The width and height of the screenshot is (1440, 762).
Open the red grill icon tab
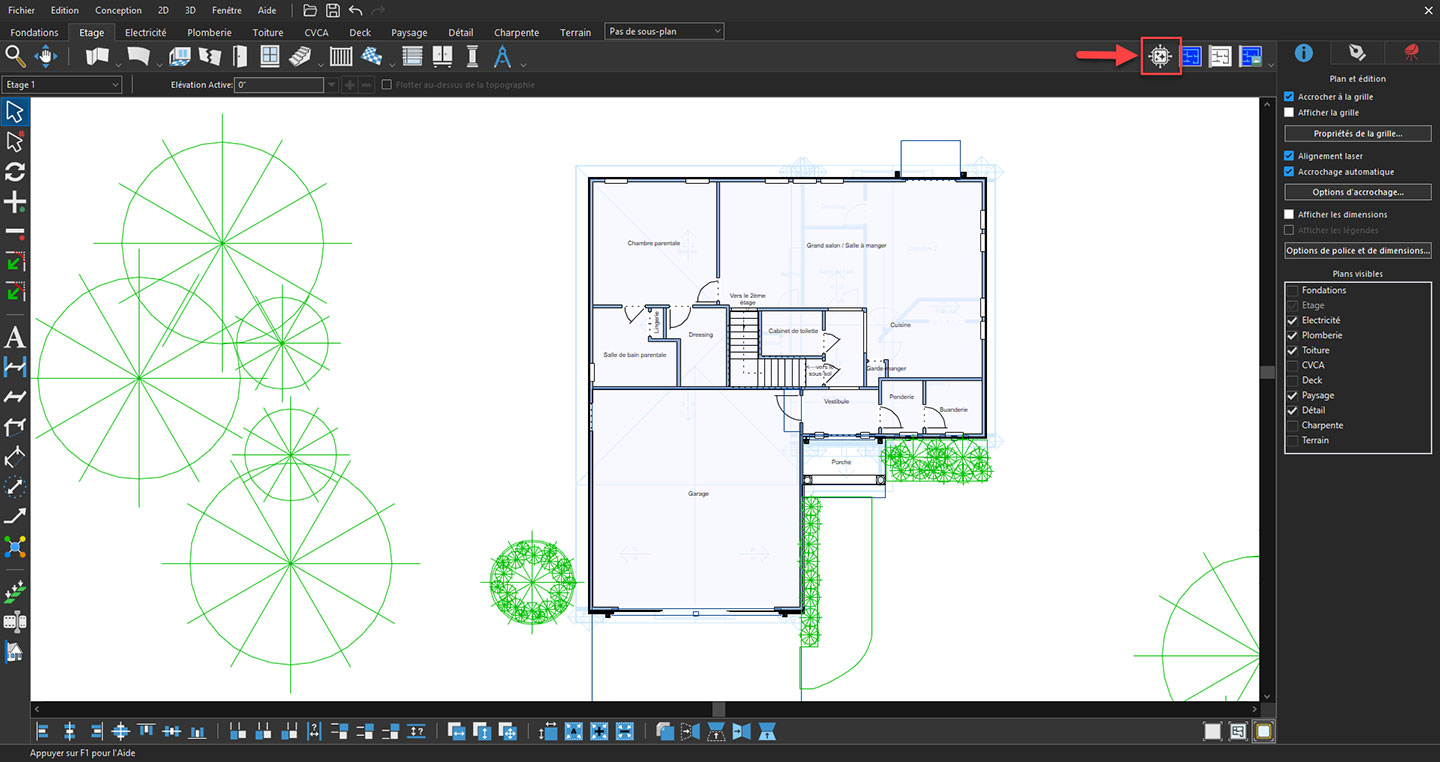click(1412, 53)
